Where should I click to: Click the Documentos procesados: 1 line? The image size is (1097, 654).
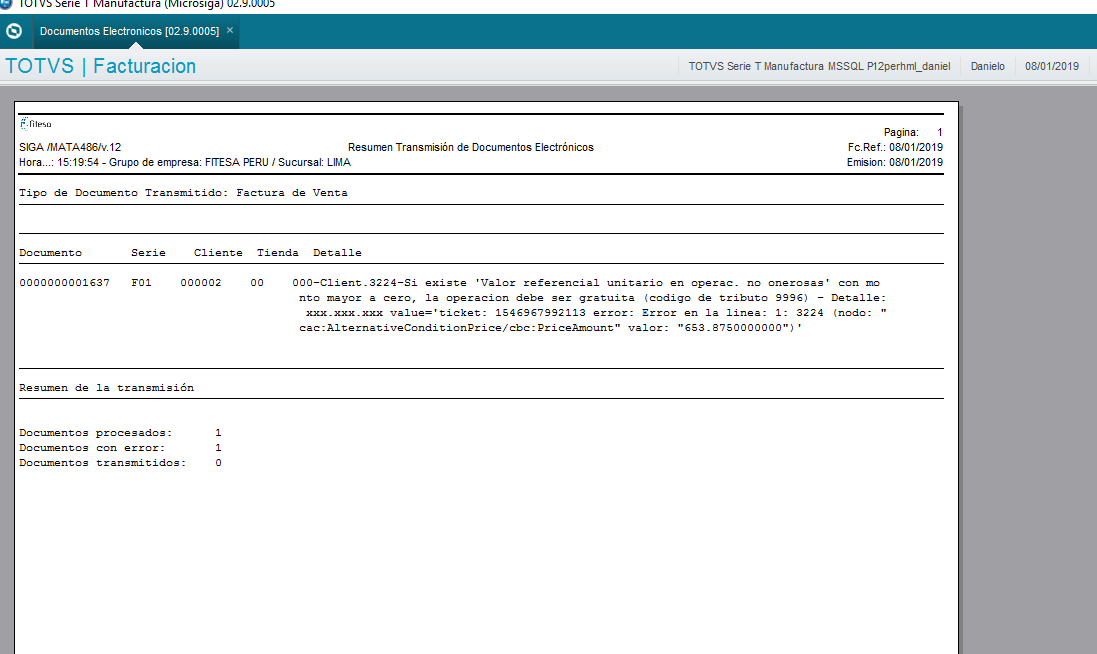[x=120, y=433]
